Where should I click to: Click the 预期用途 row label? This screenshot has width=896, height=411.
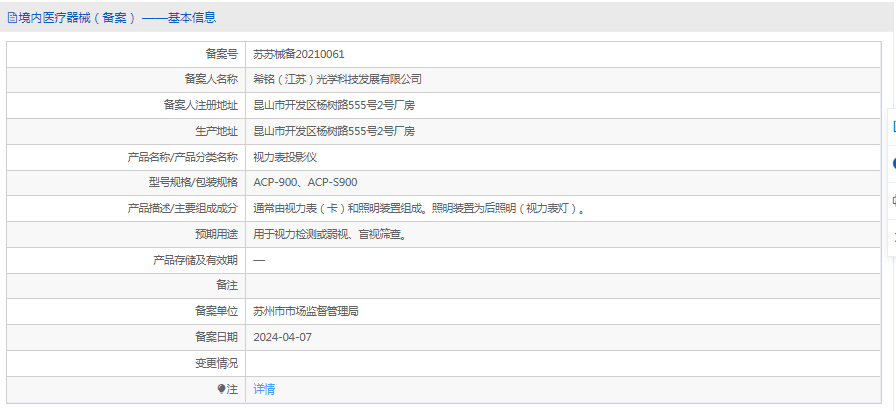(x=216, y=234)
